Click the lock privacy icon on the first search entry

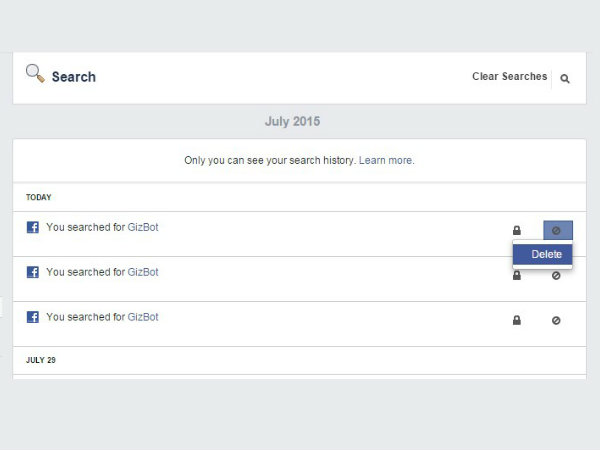pyautogui.click(x=517, y=231)
